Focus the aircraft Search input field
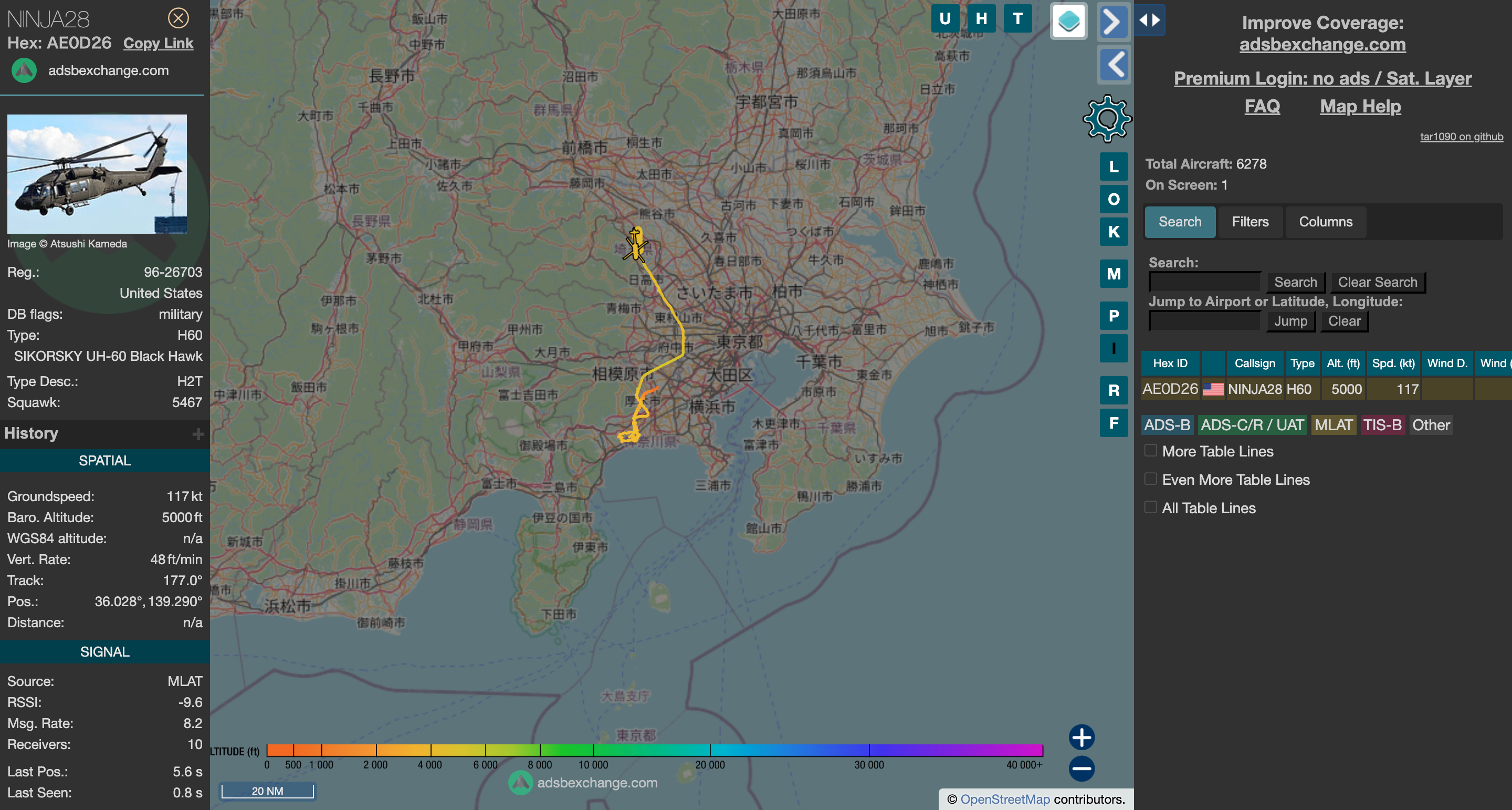 [x=1204, y=282]
